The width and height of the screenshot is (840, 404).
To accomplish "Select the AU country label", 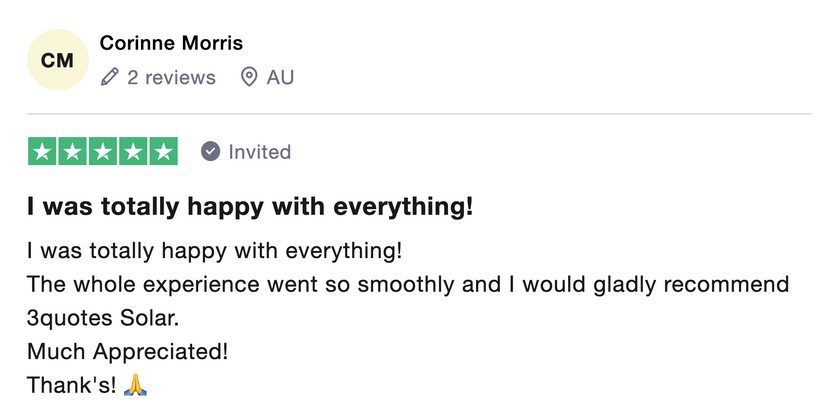I will 280,78.
